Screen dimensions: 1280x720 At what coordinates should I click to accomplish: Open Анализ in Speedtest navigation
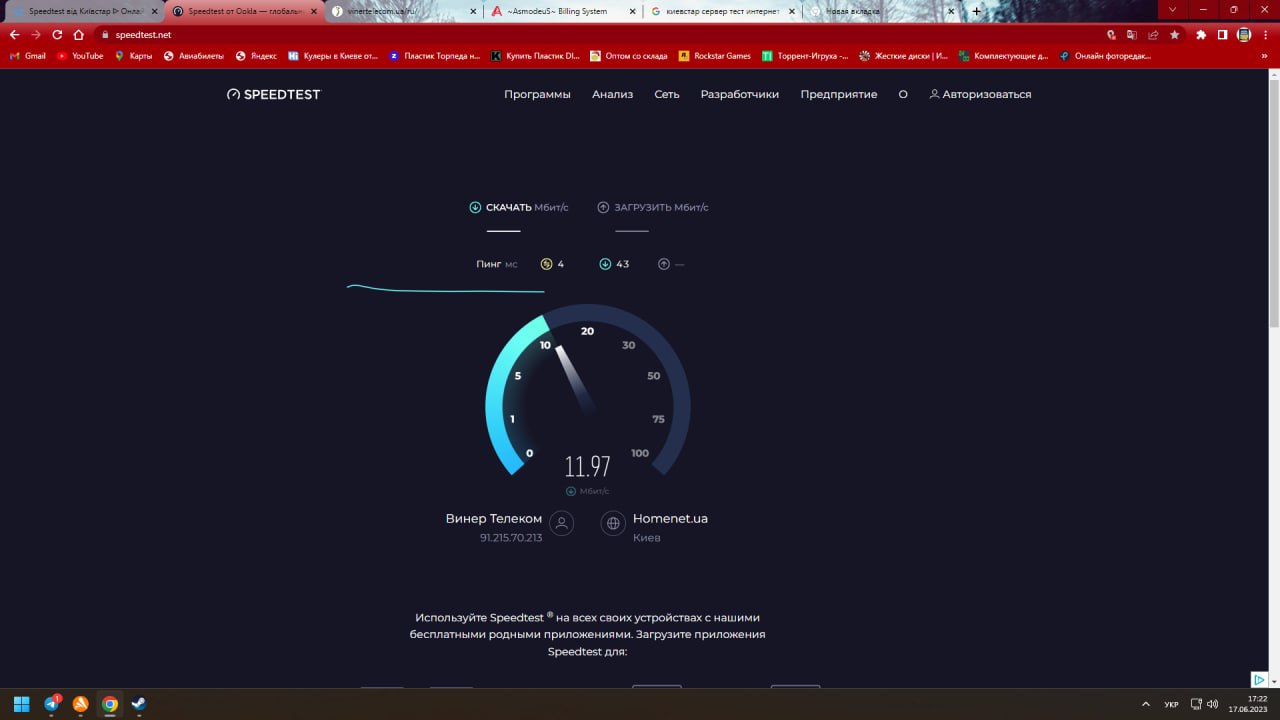coord(612,94)
